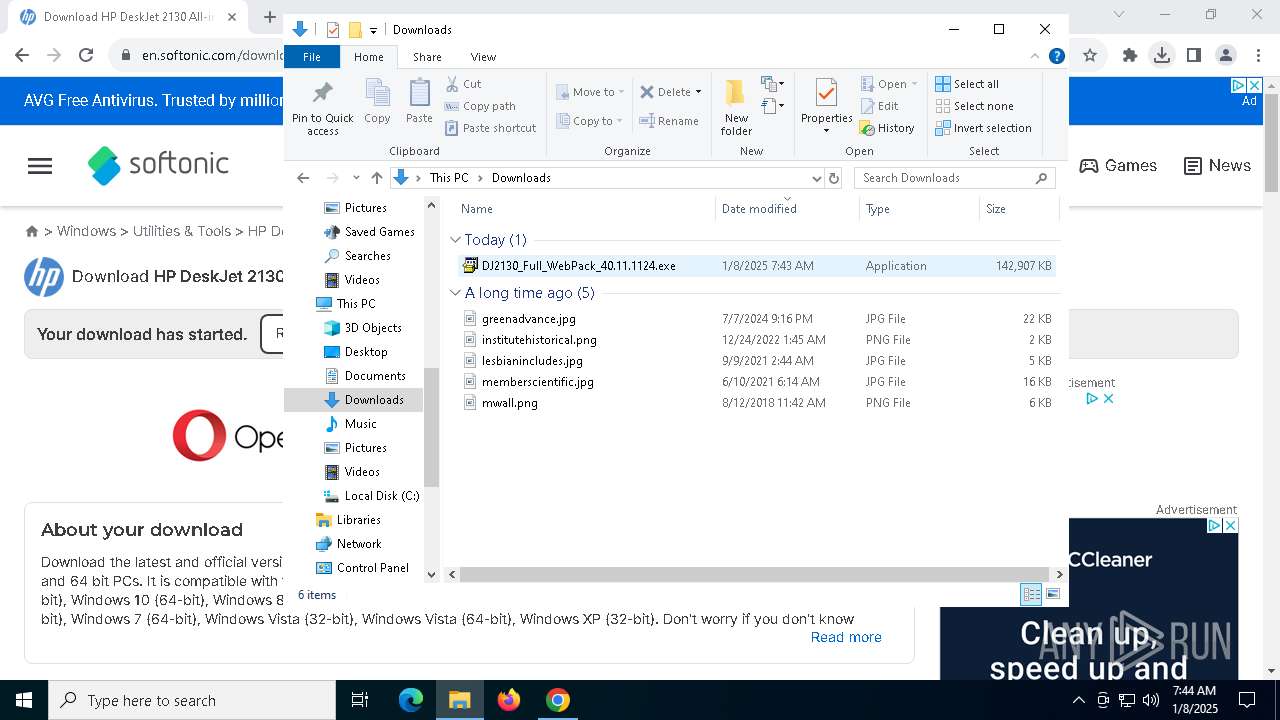This screenshot has height=720, width=1280.
Task: Select memberscientific.jpg file
Action: (756, 382)
